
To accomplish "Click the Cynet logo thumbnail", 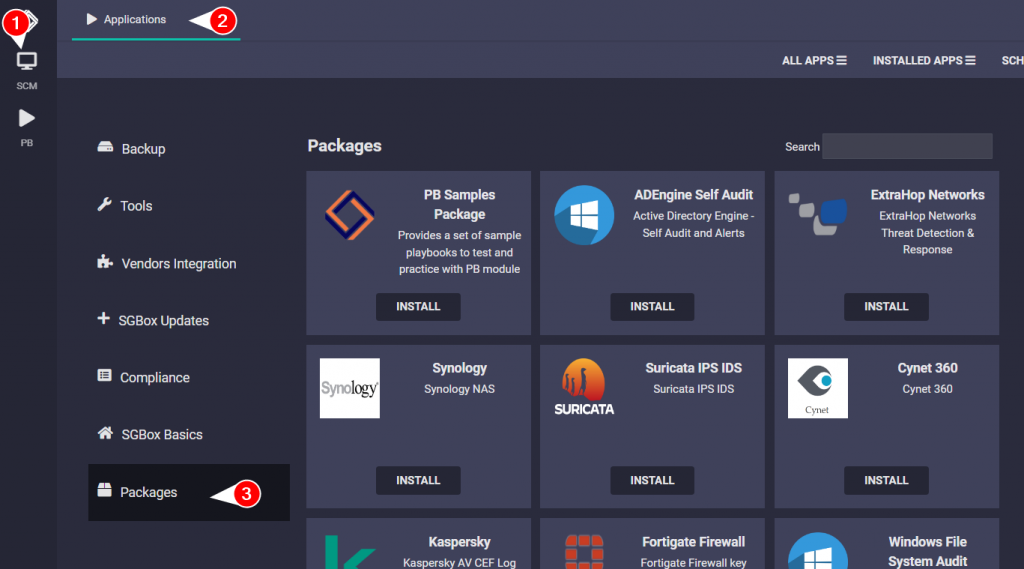I will click(818, 388).
